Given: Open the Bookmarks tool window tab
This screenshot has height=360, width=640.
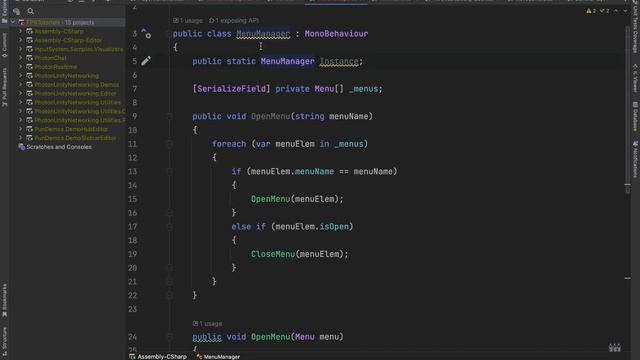Looking at the screenshot, I should pos(4,300).
